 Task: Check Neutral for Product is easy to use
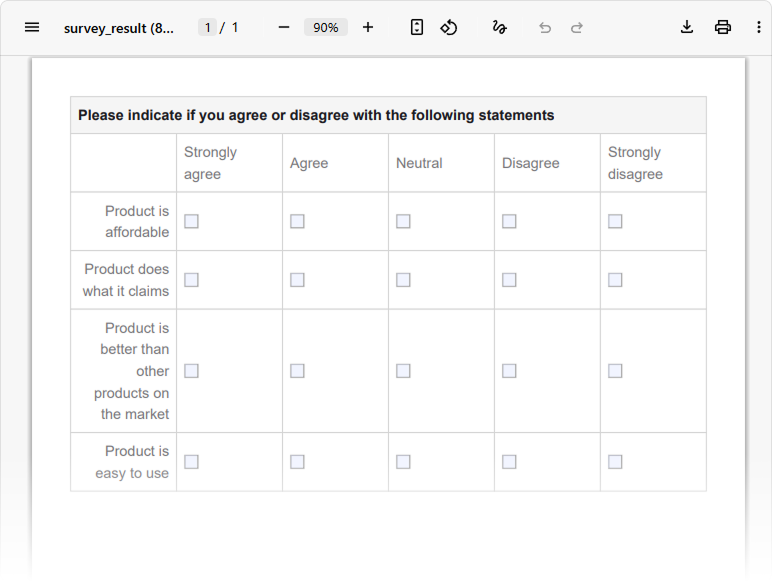click(403, 462)
